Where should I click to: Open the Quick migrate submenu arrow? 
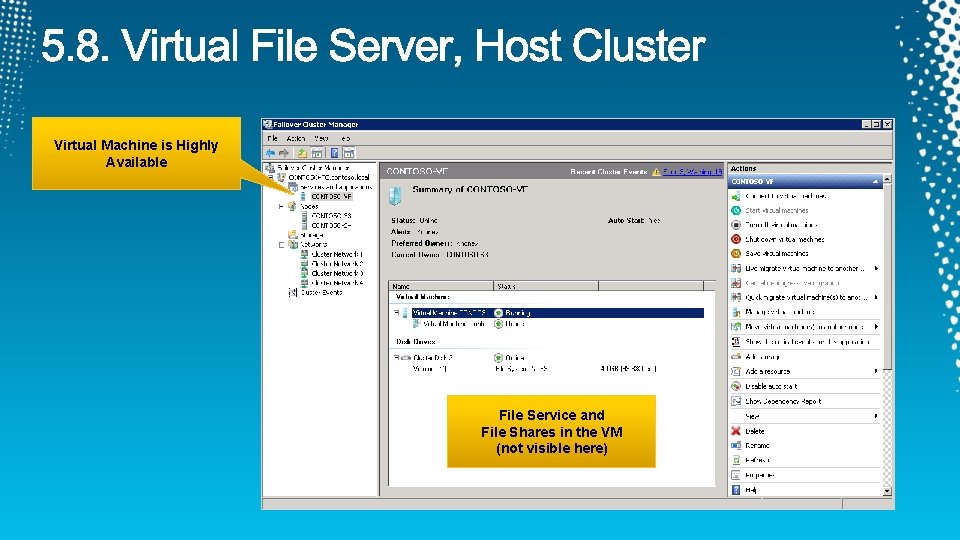click(x=876, y=297)
